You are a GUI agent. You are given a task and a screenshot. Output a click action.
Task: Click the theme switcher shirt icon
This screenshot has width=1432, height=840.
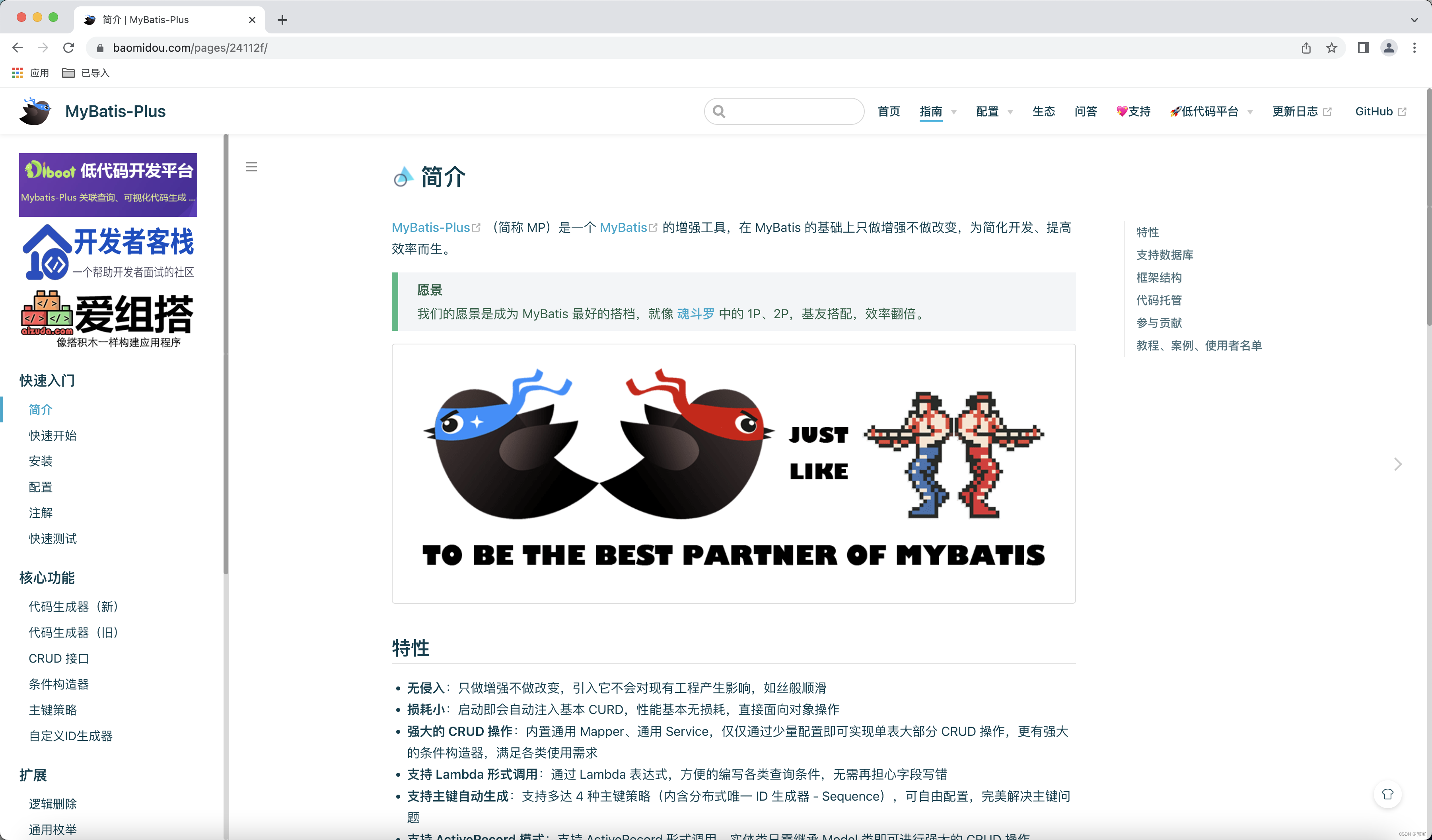[1387, 795]
